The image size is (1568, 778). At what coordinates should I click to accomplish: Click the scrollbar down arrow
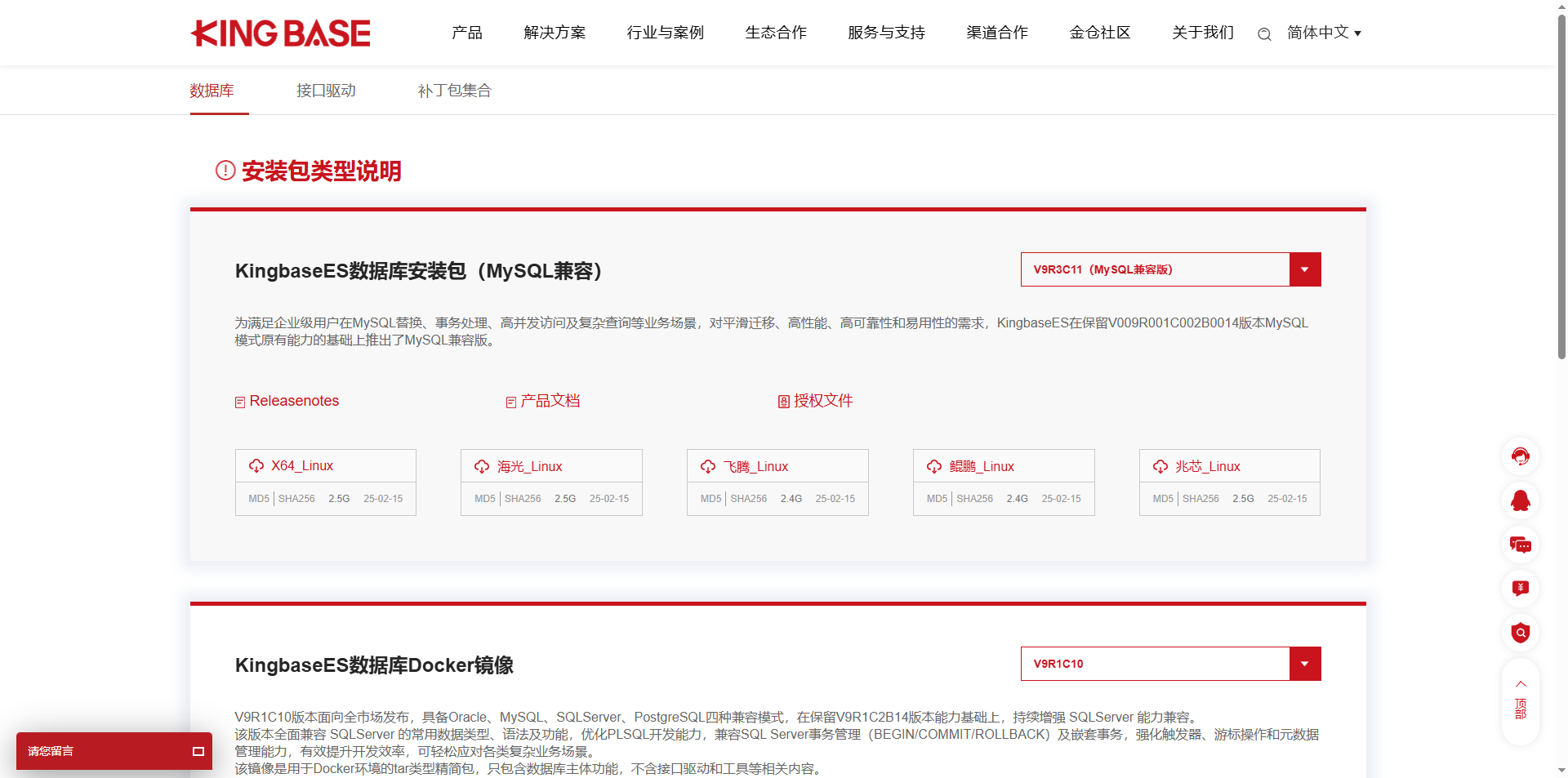click(x=1561, y=770)
